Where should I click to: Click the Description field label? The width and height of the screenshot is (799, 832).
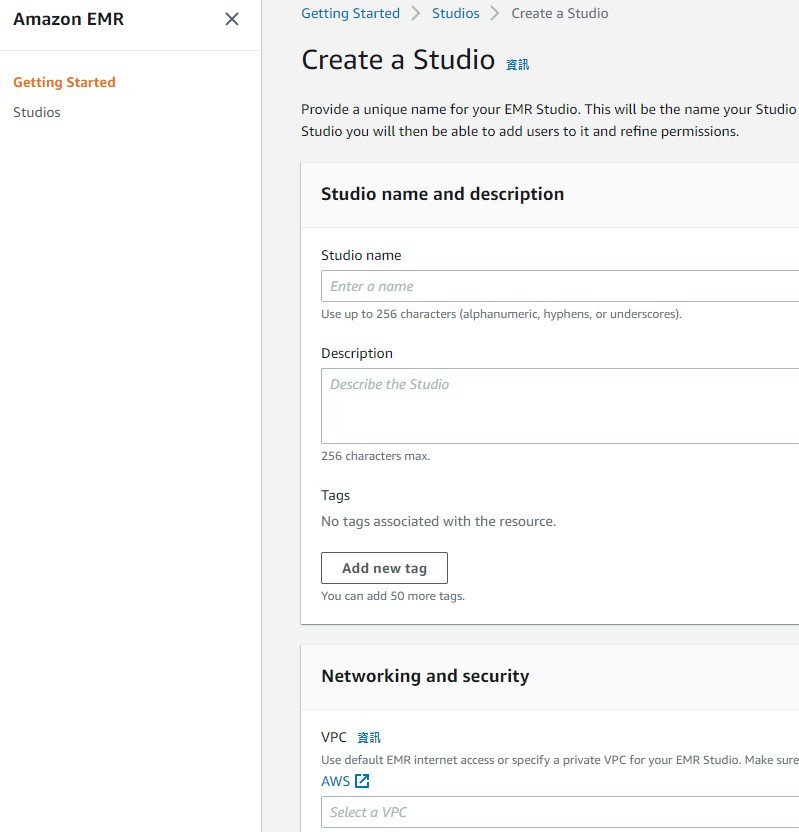point(357,353)
